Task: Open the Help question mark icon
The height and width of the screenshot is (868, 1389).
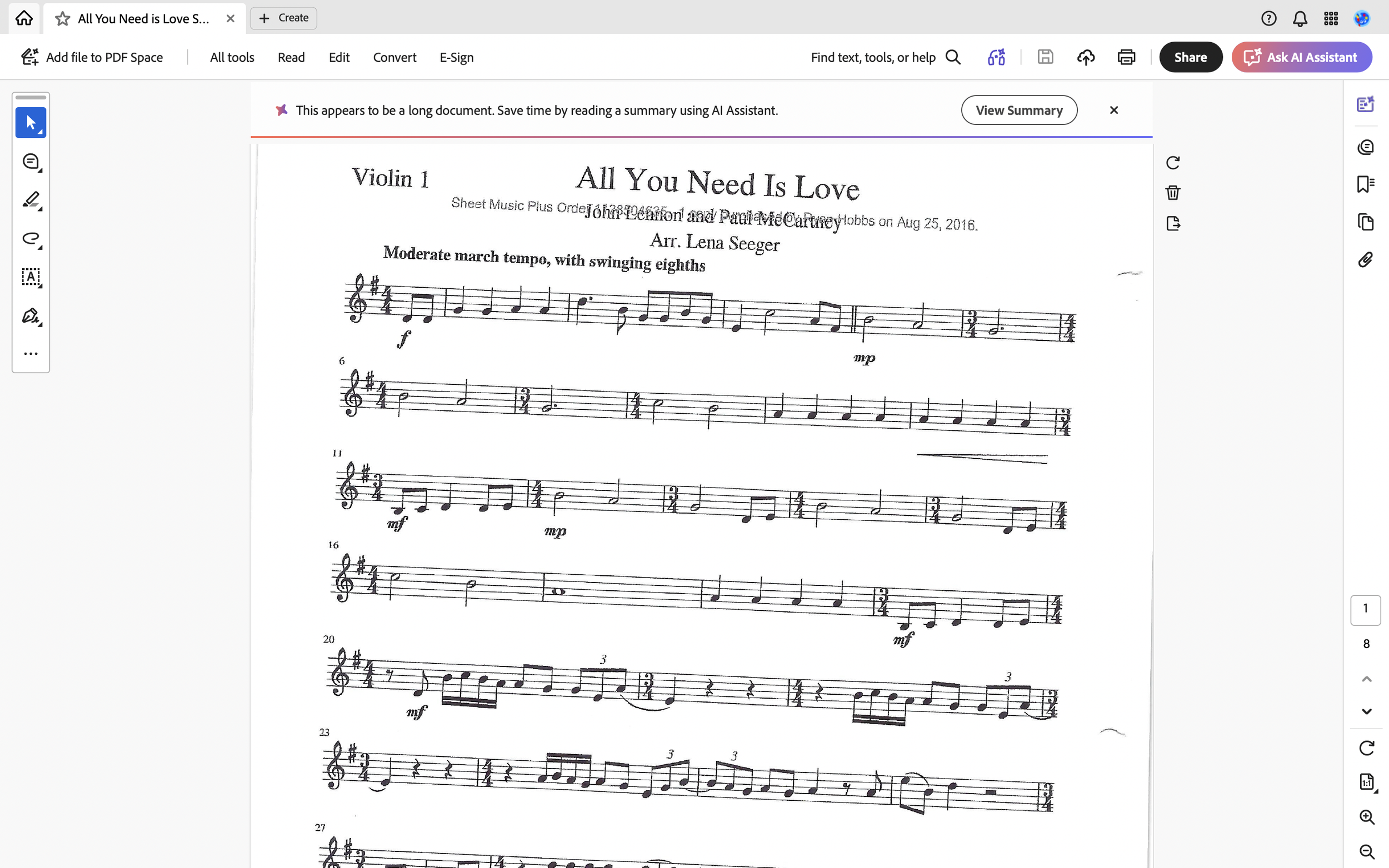Action: [1268, 18]
